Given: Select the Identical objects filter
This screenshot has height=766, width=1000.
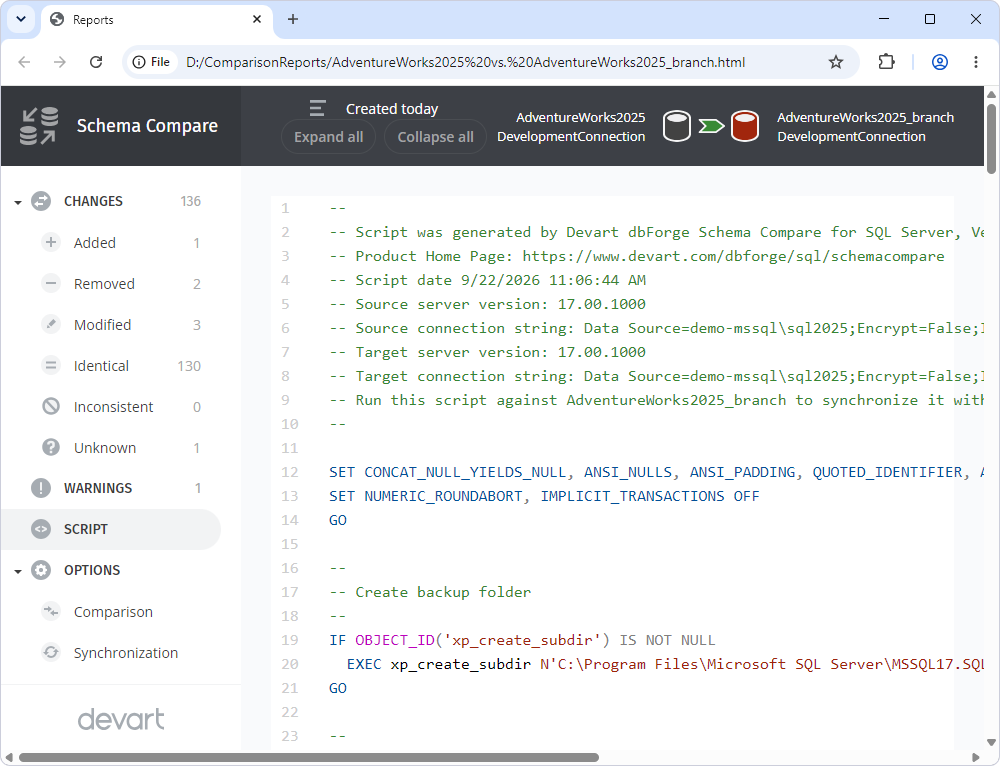Looking at the screenshot, I should click(x=121, y=366).
